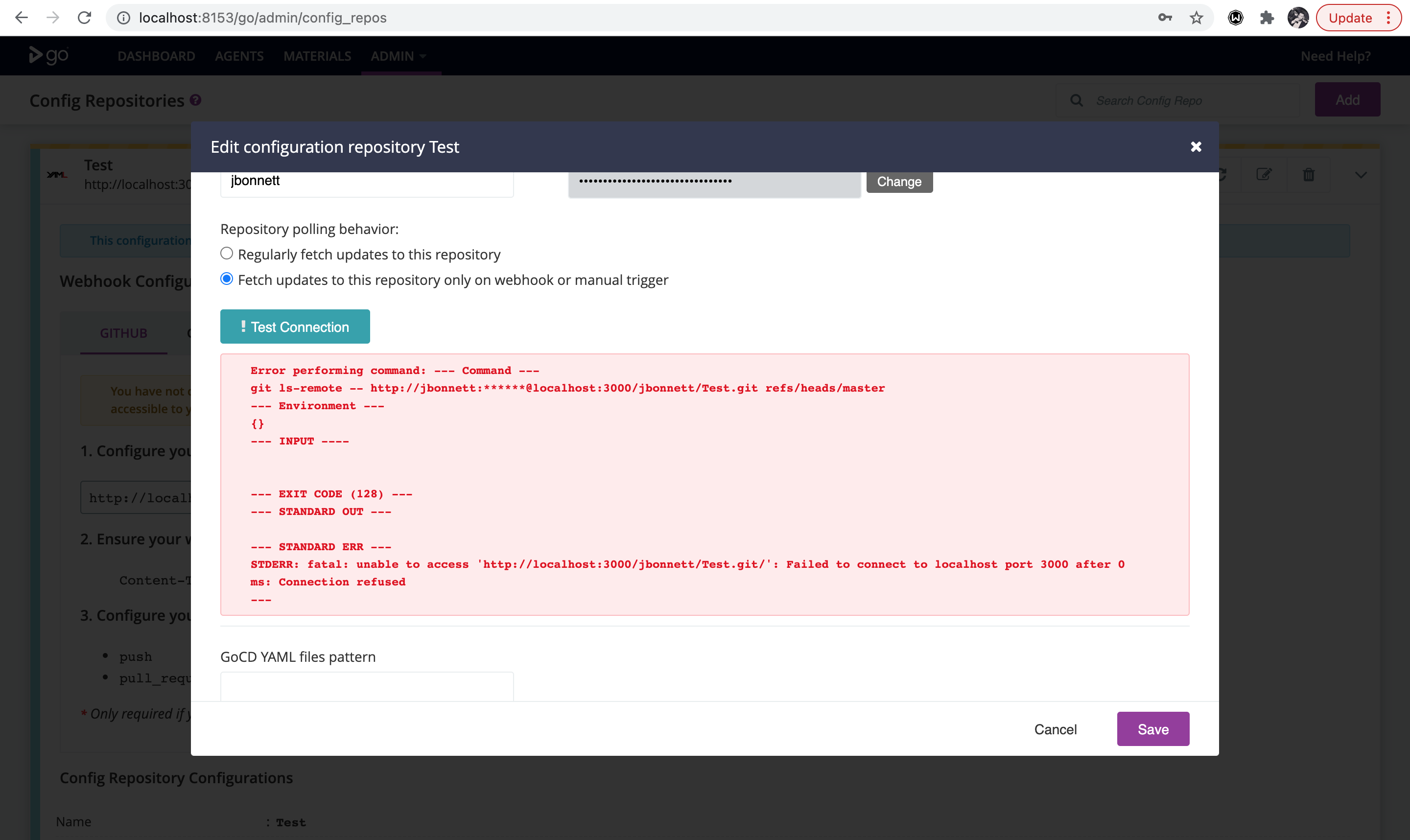The image size is (1410, 840).
Task: Expand the Test repository details chevron
Action: tap(1361, 174)
